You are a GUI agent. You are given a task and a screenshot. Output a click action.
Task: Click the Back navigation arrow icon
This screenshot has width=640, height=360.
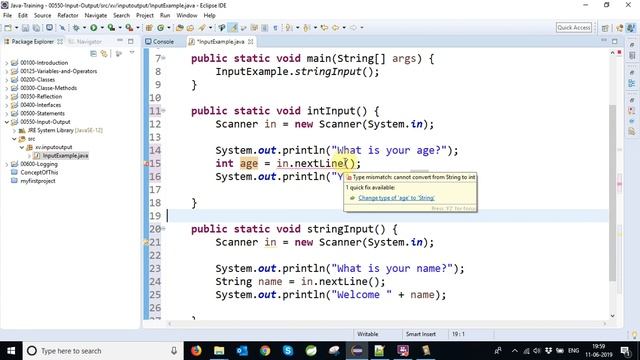(x=336, y=28)
